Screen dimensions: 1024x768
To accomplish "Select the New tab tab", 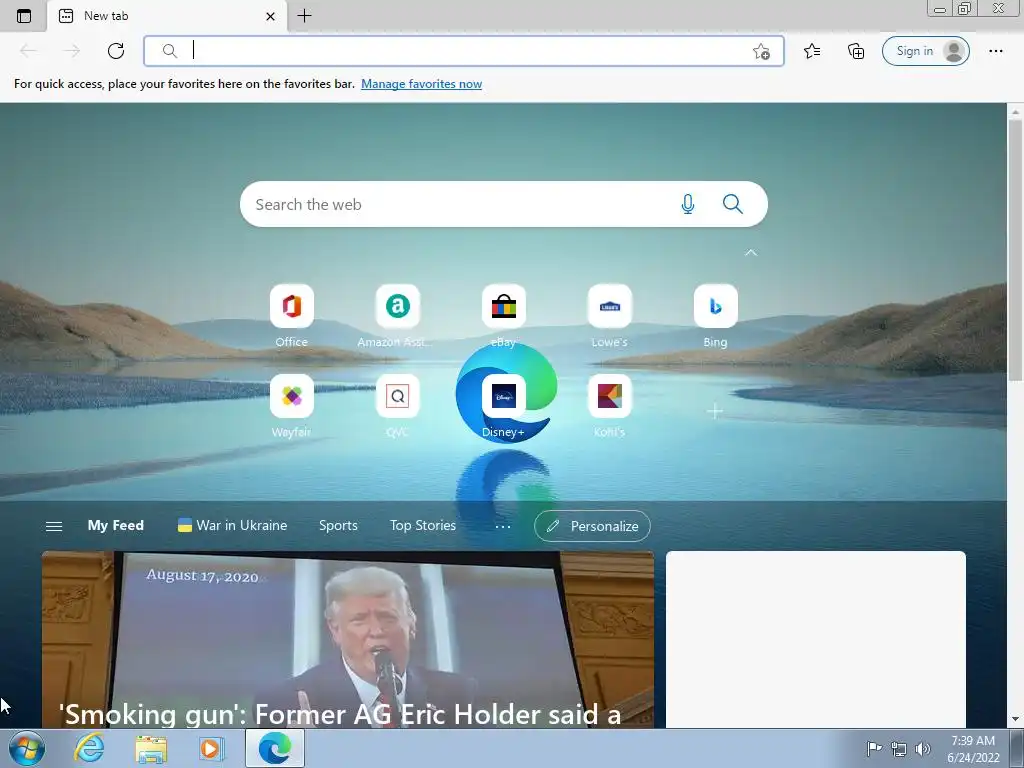I will 167,16.
